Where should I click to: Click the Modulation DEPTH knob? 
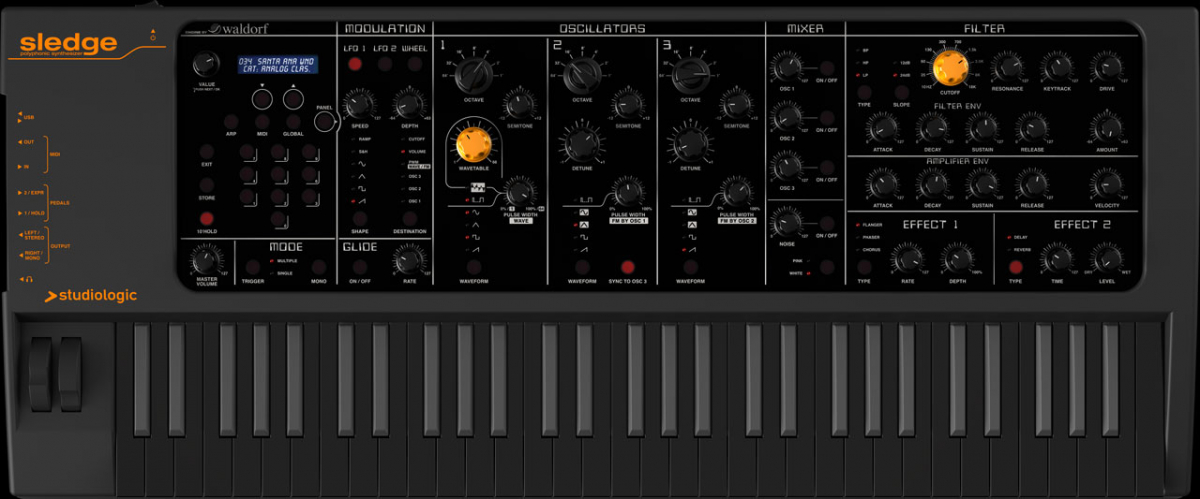click(408, 104)
